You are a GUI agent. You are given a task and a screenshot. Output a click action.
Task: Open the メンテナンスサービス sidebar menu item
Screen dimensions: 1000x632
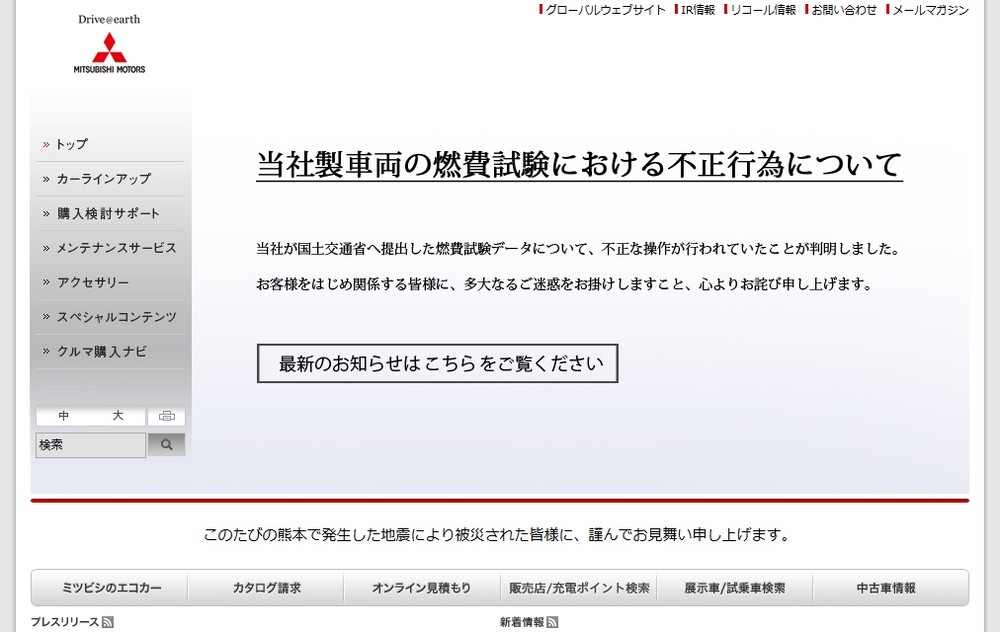111,247
